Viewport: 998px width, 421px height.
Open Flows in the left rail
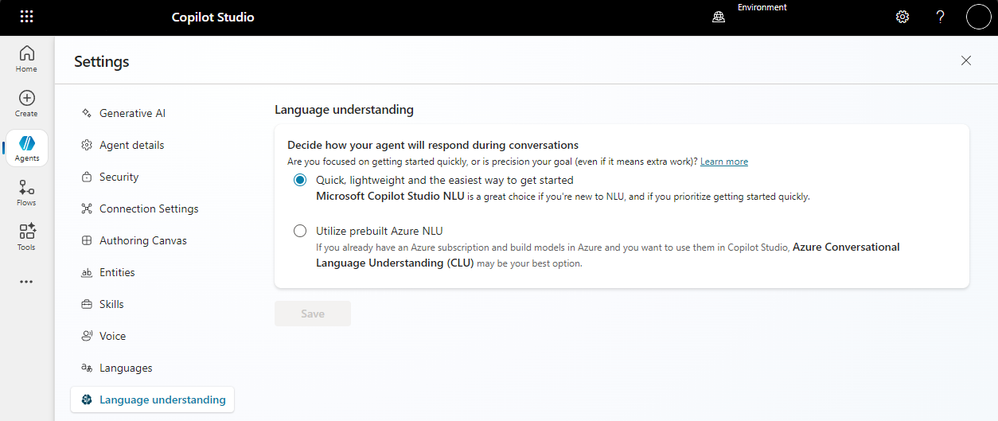click(27, 192)
